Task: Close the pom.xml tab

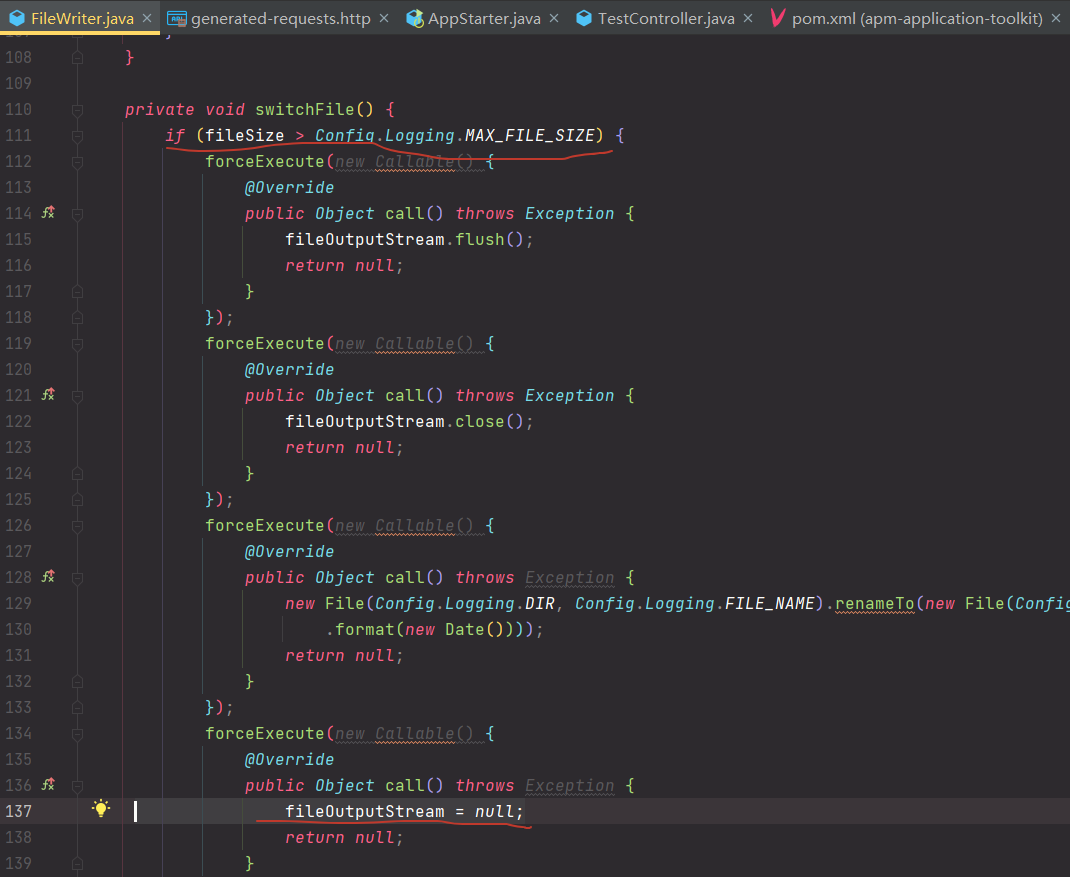Action: click(1056, 18)
